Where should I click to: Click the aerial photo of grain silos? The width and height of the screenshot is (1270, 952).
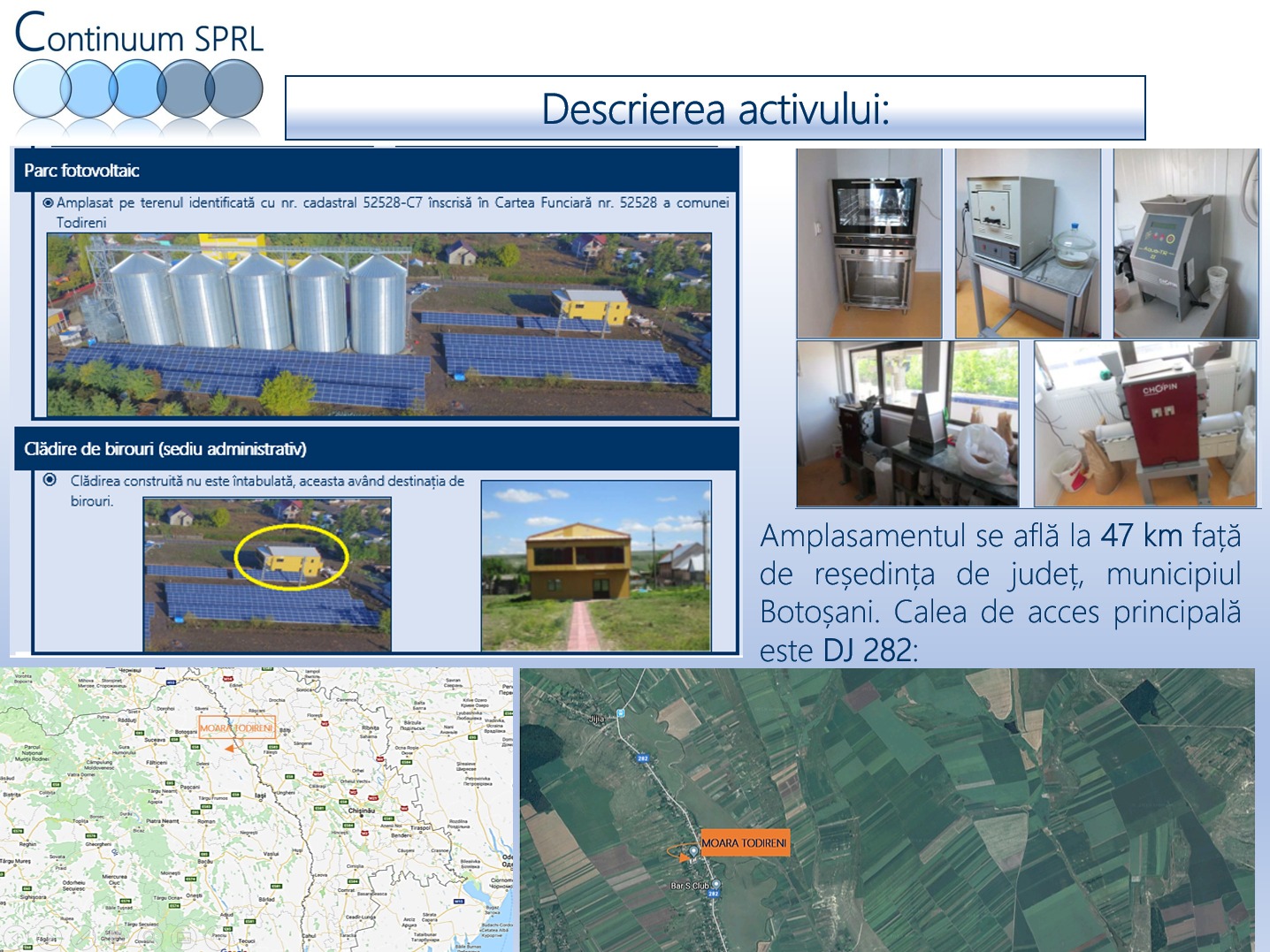[x=379, y=324]
